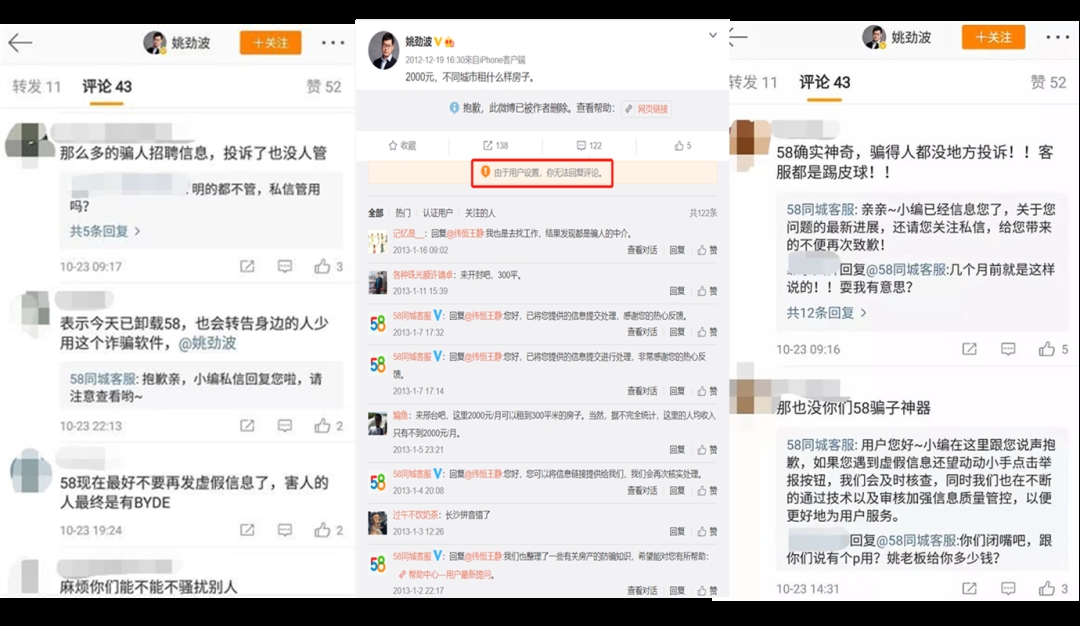Filter comments by 认证用户
The height and width of the screenshot is (626, 1080).
coord(437,213)
